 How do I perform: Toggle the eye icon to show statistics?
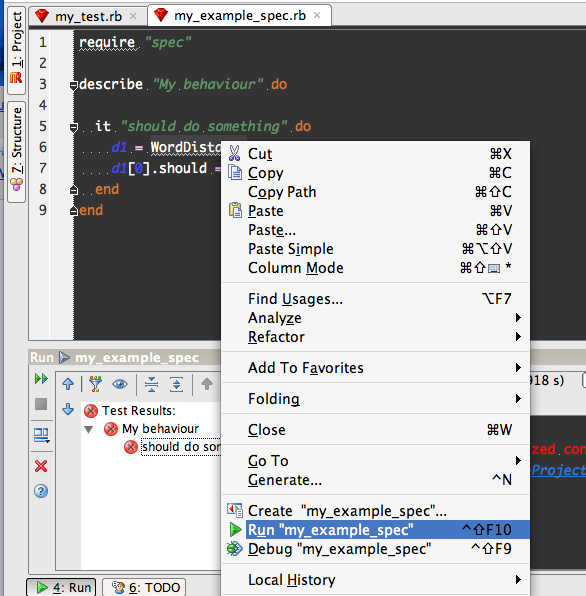coord(120,384)
